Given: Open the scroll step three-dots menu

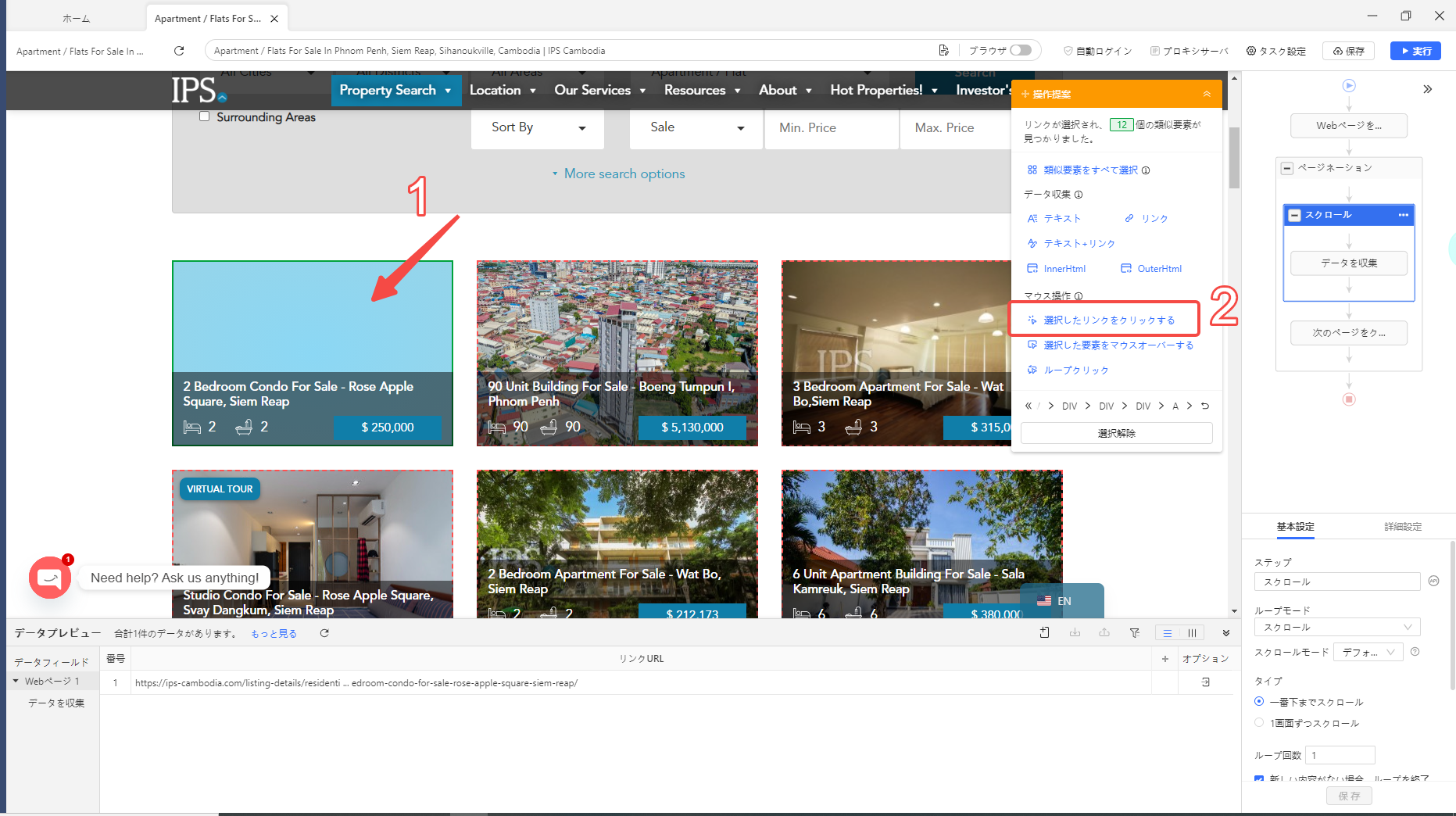Looking at the screenshot, I should (1403, 215).
